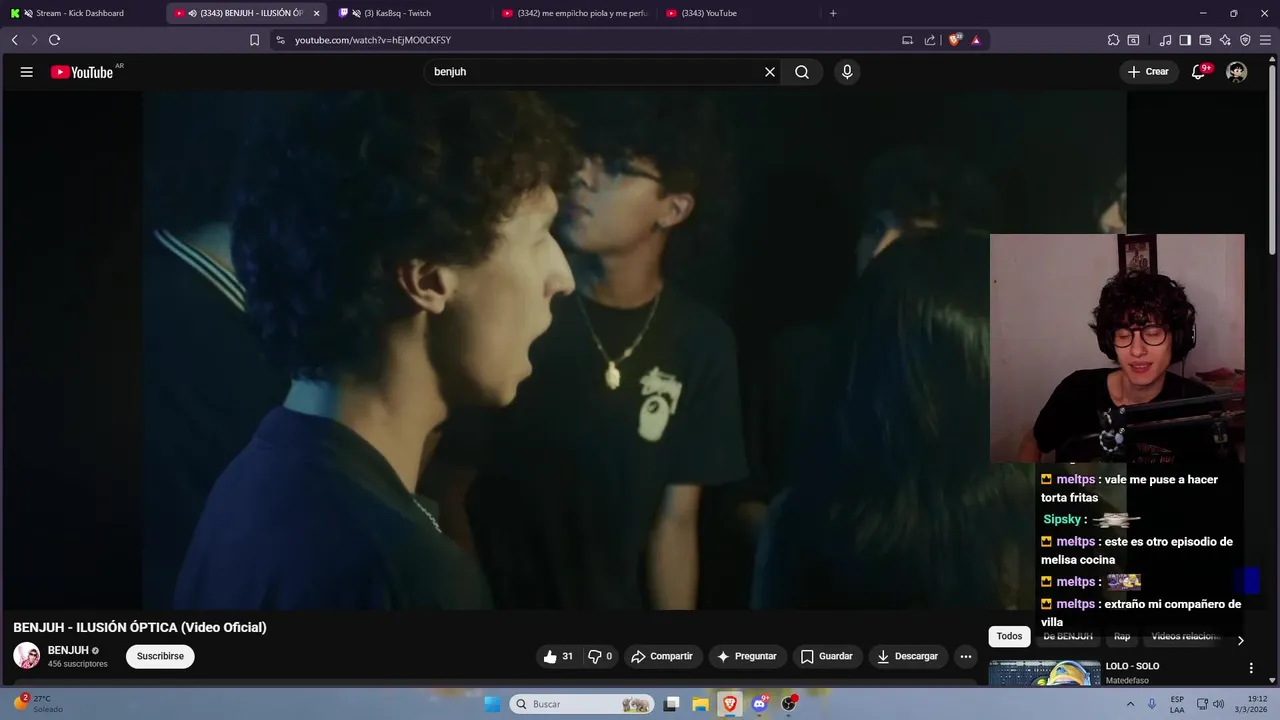Image resolution: width=1280 pixels, height=720 pixels.
Task: Open the browser main menu icon
Action: pos(1265,40)
